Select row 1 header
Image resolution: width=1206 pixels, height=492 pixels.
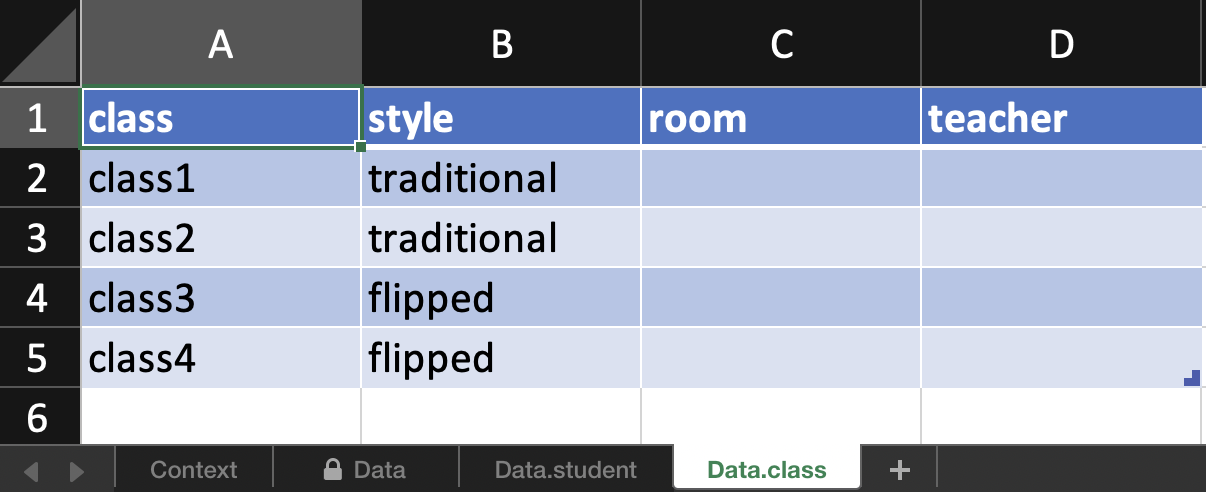click(x=38, y=118)
